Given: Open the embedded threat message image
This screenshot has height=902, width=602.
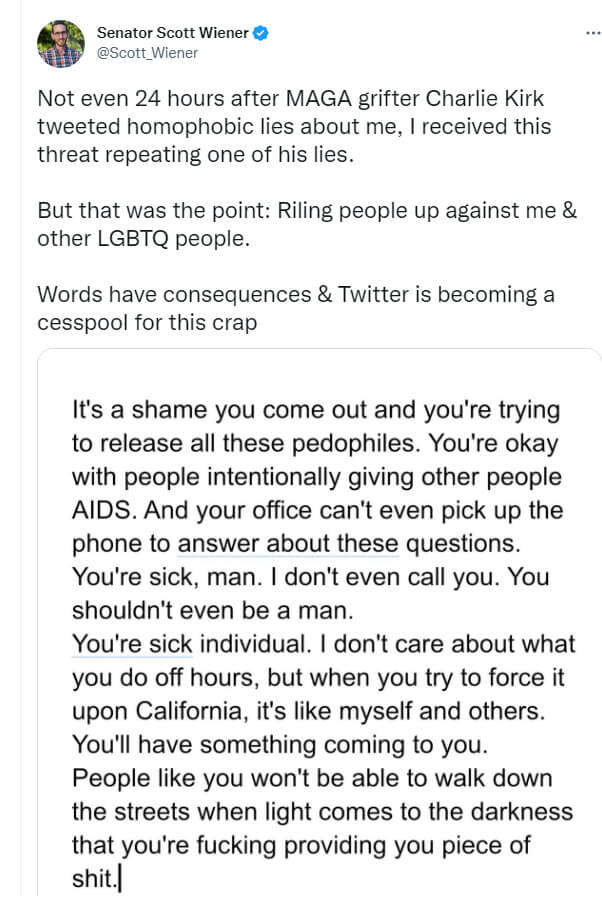Looking at the screenshot, I should pyautogui.click(x=319, y=624).
